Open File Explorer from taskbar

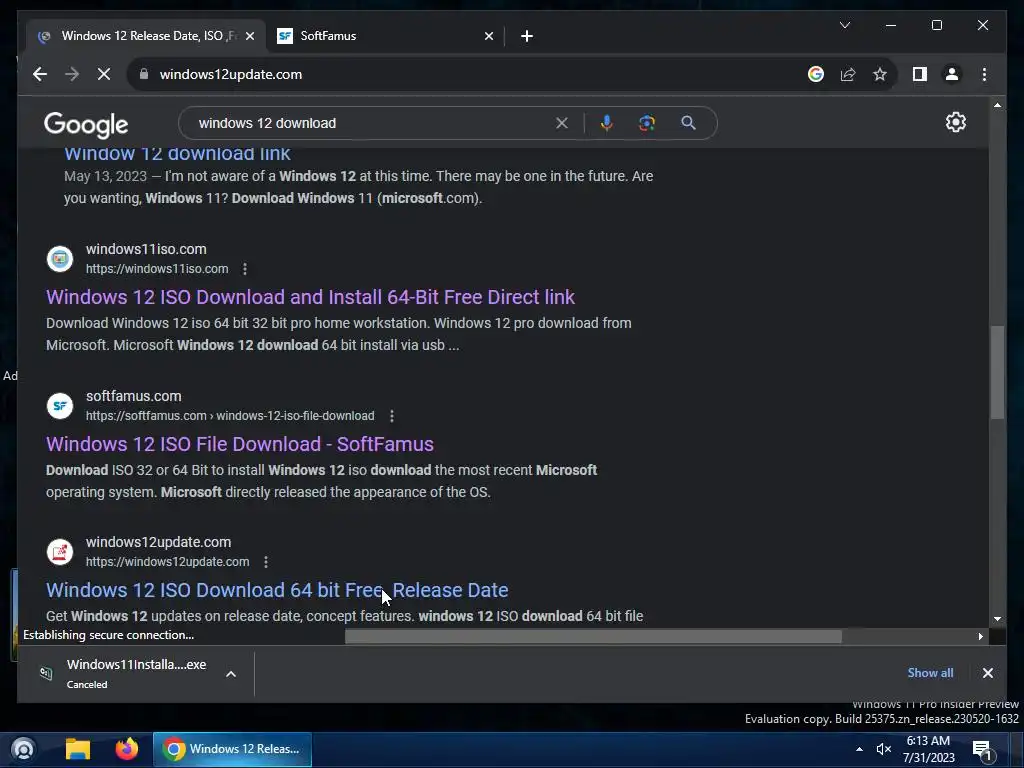(x=78, y=749)
